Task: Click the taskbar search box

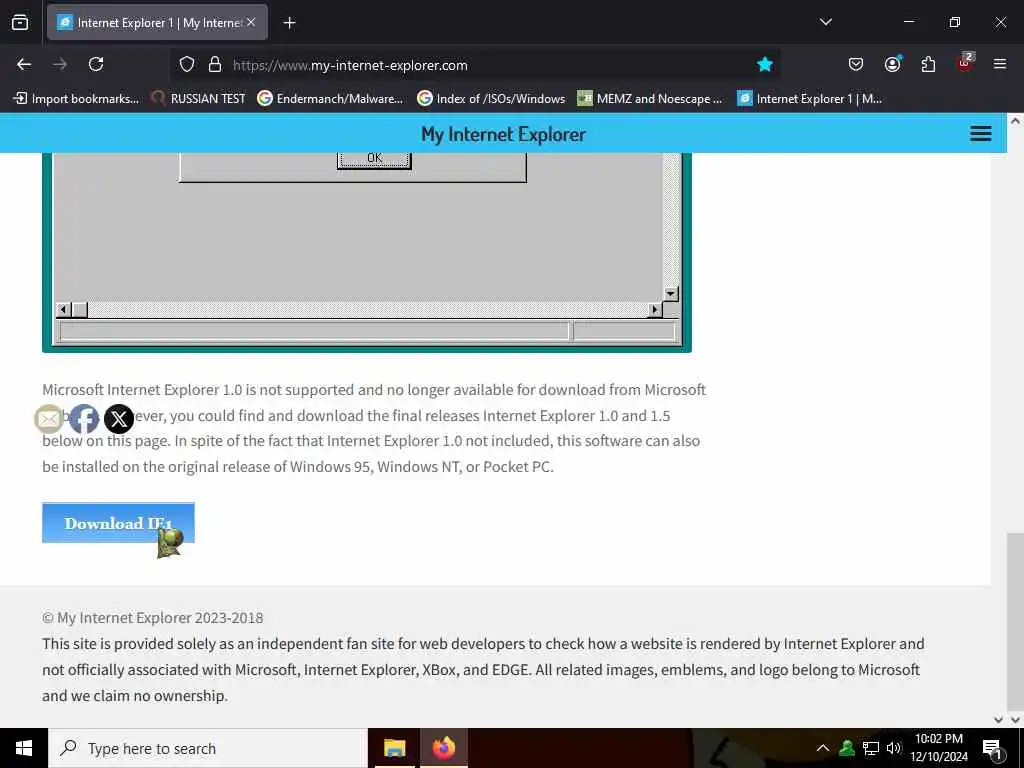Action: 208,748
